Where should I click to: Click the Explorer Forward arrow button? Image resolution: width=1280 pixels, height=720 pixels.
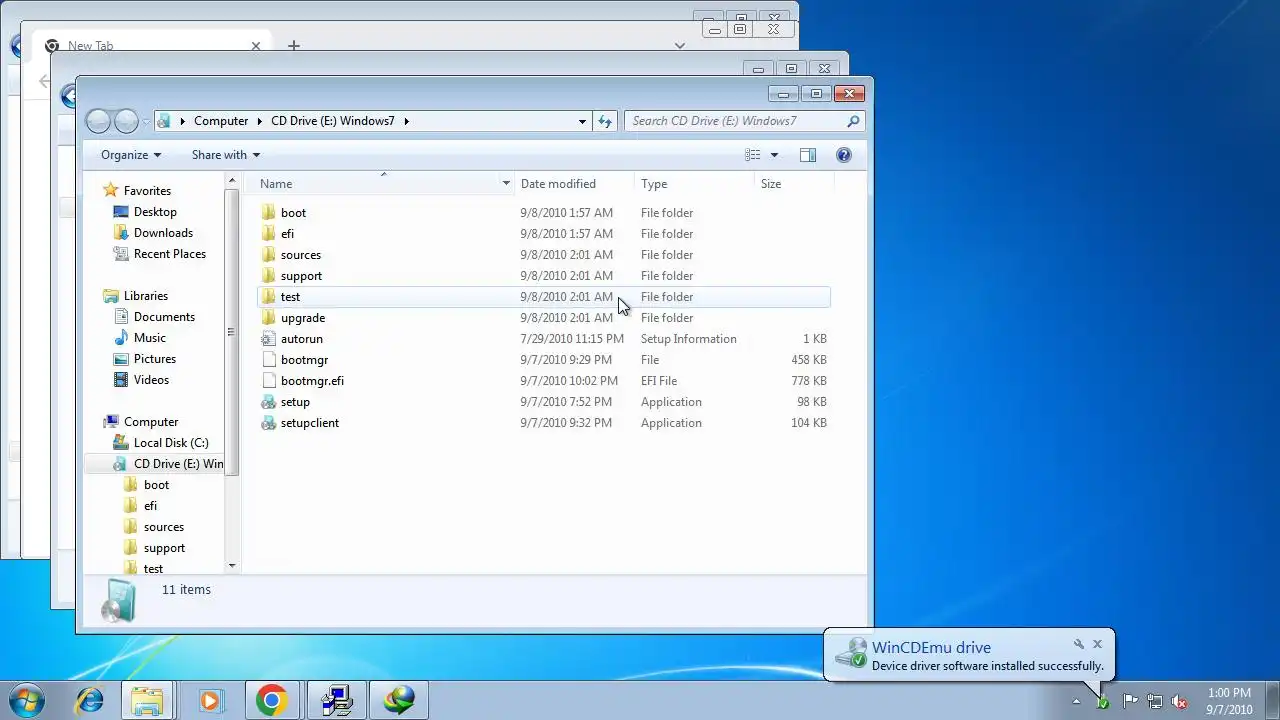click(126, 121)
